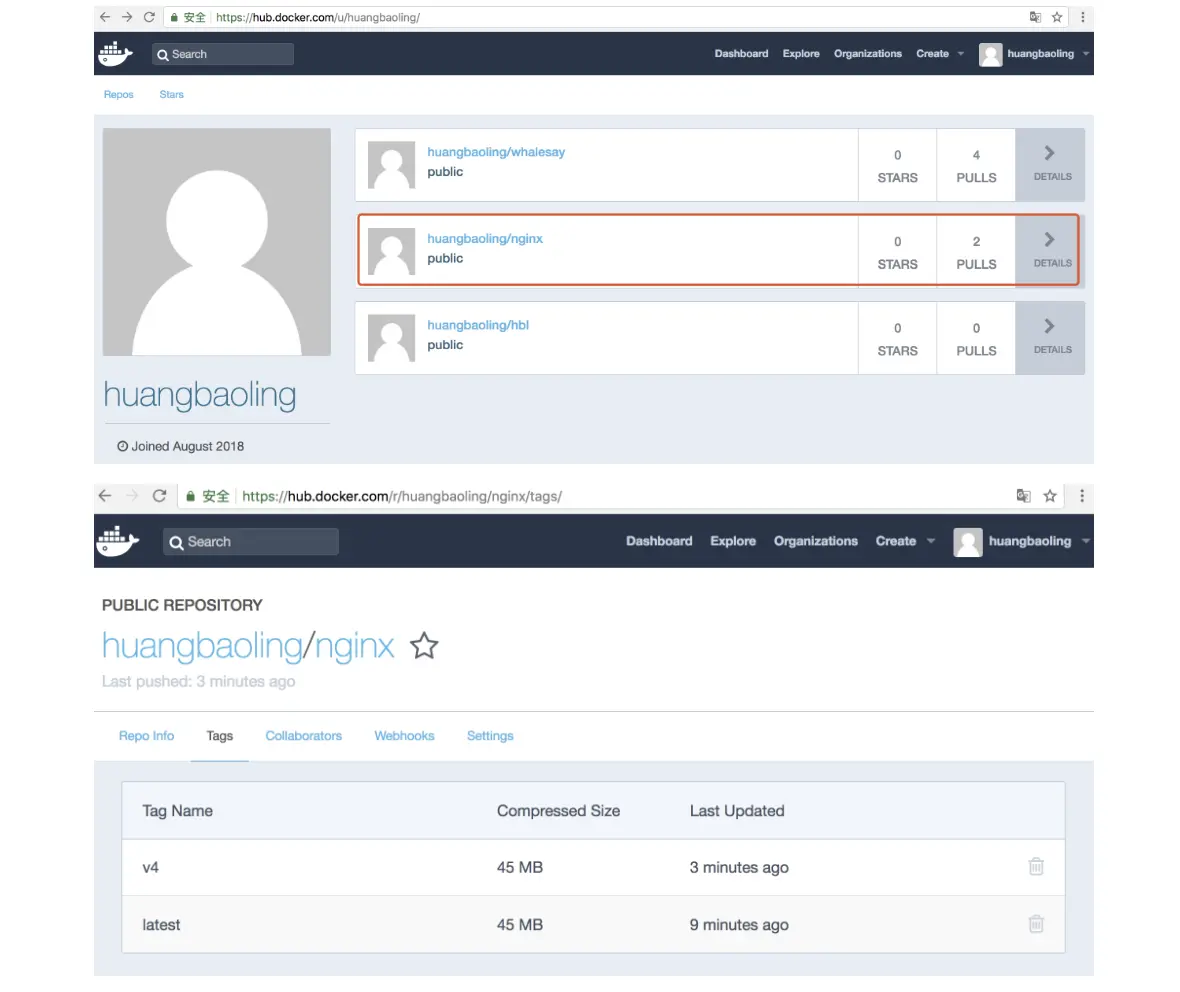Click the translate icon in the top address bar
The height and width of the screenshot is (992, 1180).
pos(1036,17)
